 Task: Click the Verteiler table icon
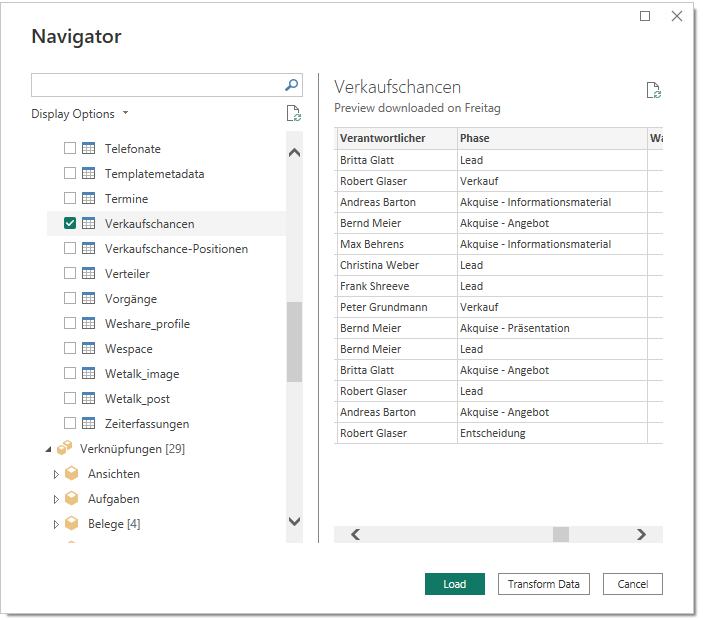pos(89,273)
